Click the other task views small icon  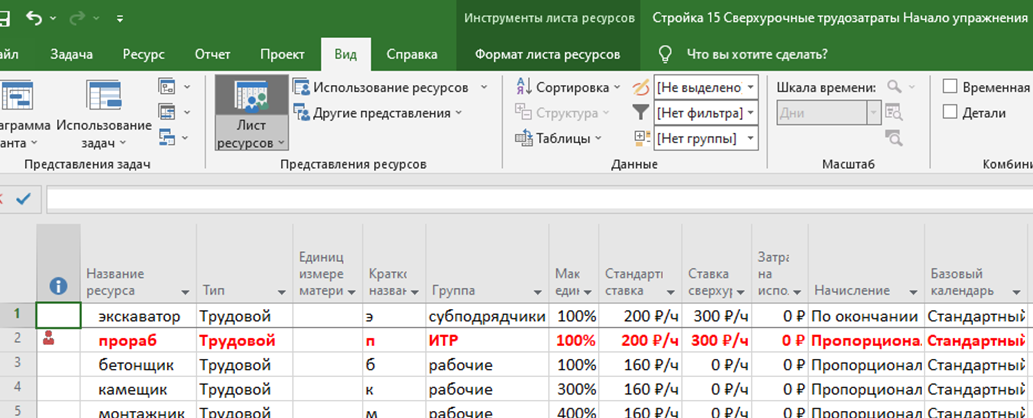pos(166,137)
